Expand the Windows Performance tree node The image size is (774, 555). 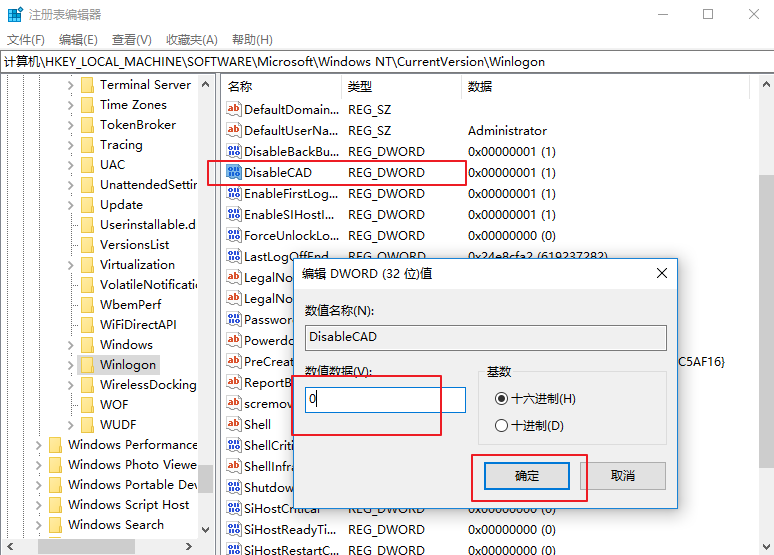pos(39,445)
